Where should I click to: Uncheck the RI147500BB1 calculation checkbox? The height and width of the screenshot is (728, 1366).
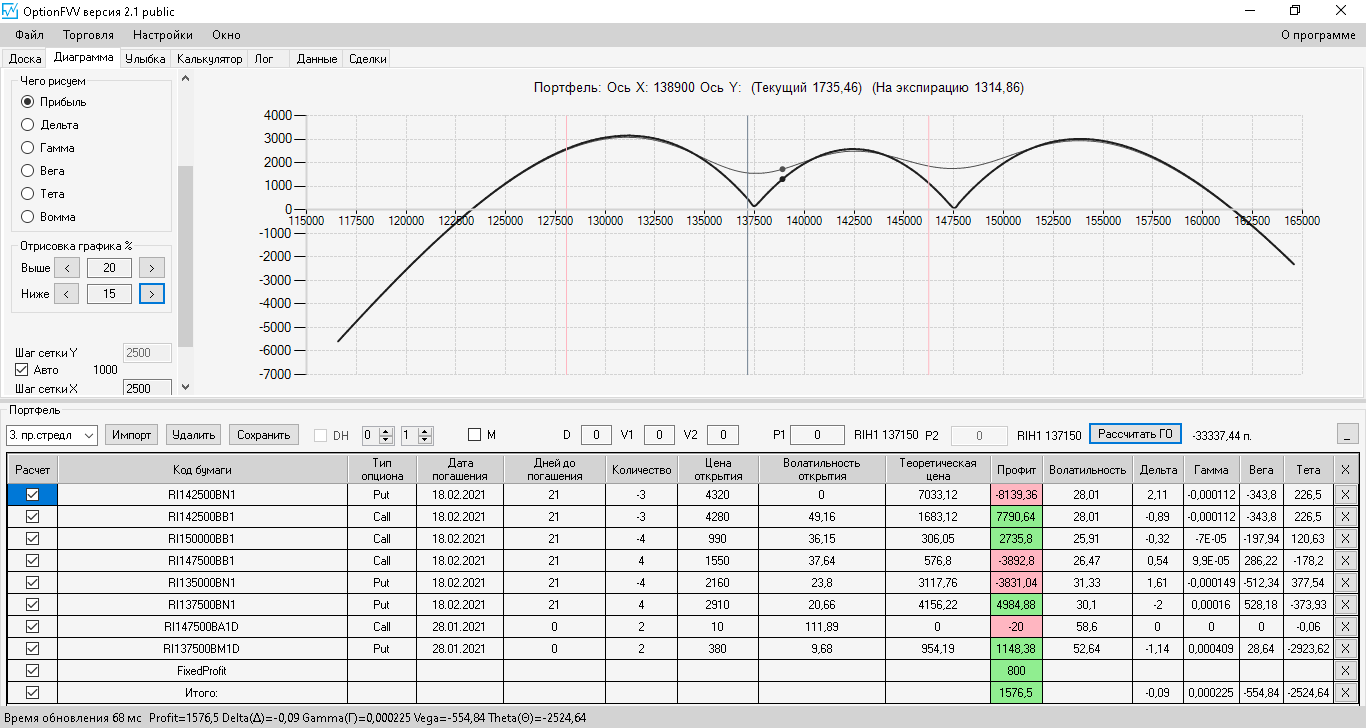pyautogui.click(x=32, y=560)
